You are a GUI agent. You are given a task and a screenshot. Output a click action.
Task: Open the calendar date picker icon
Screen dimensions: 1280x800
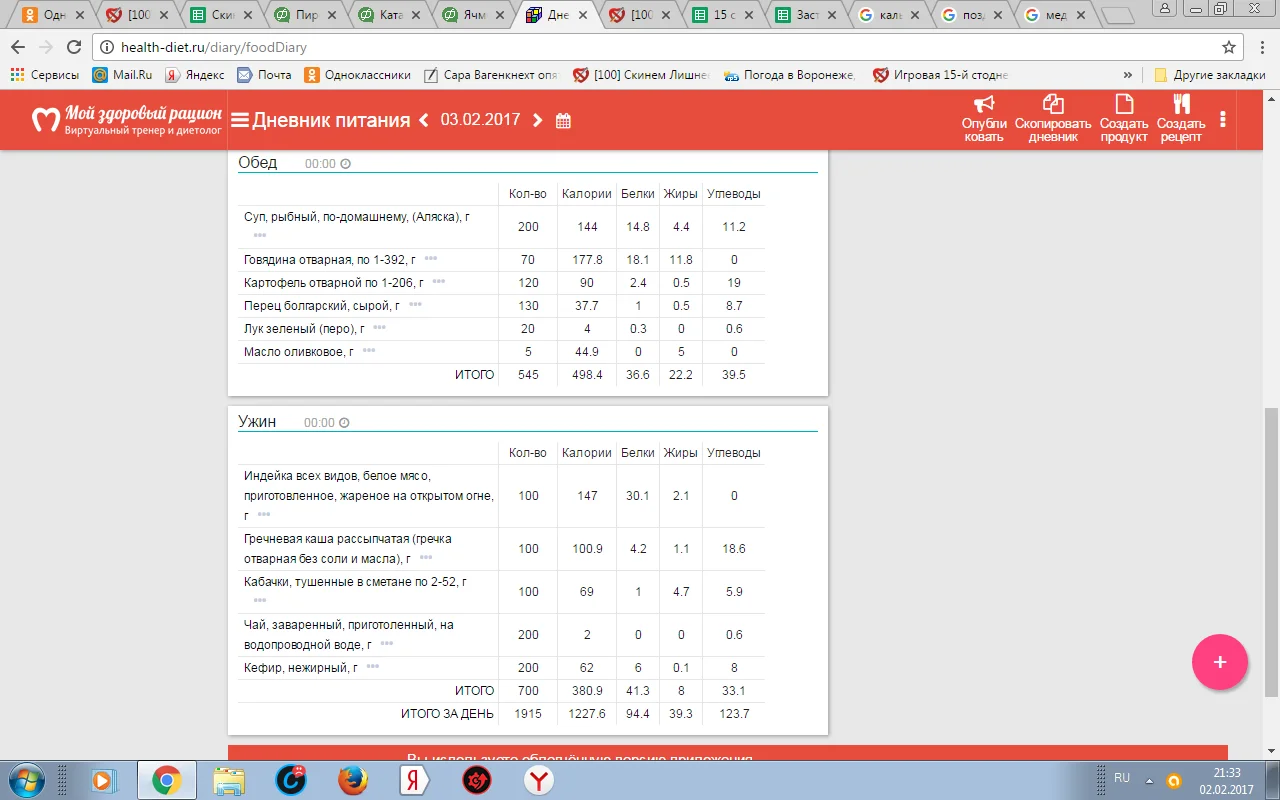[x=563, y=121]
